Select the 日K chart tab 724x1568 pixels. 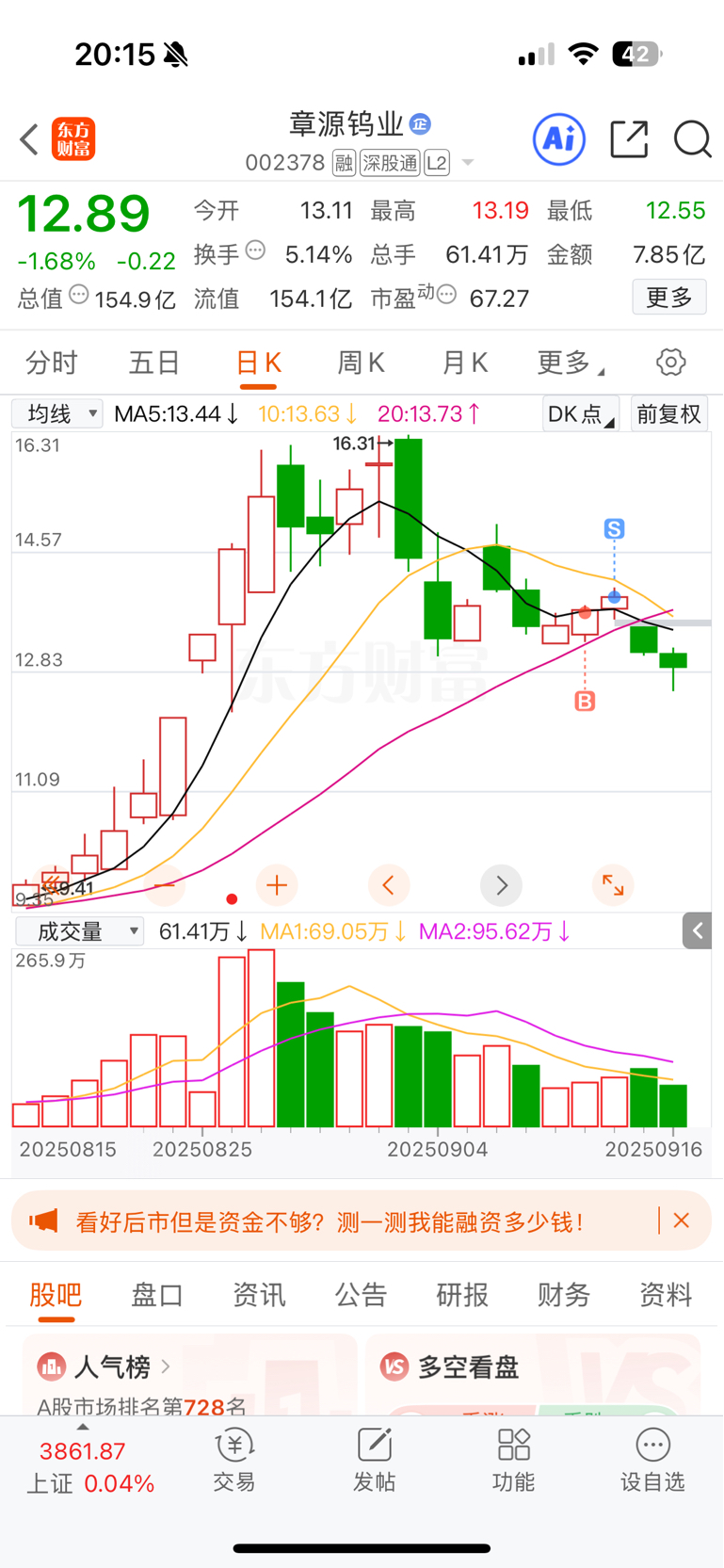click(x=259, y=363)
